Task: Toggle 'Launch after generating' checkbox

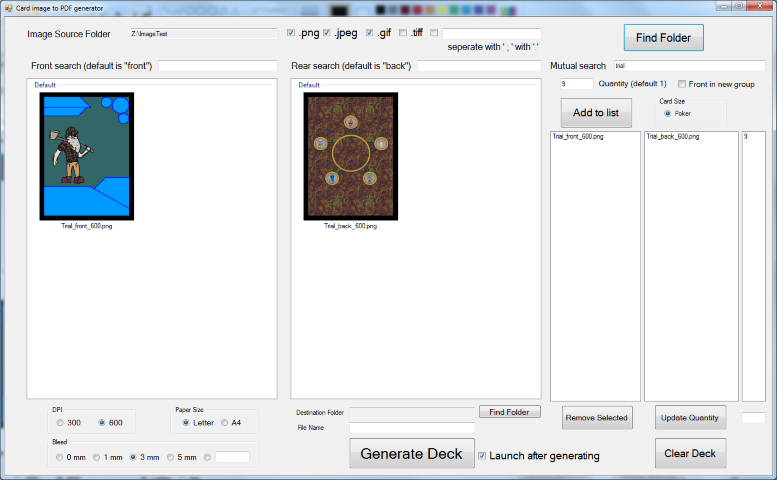Action: click(482, 456)
